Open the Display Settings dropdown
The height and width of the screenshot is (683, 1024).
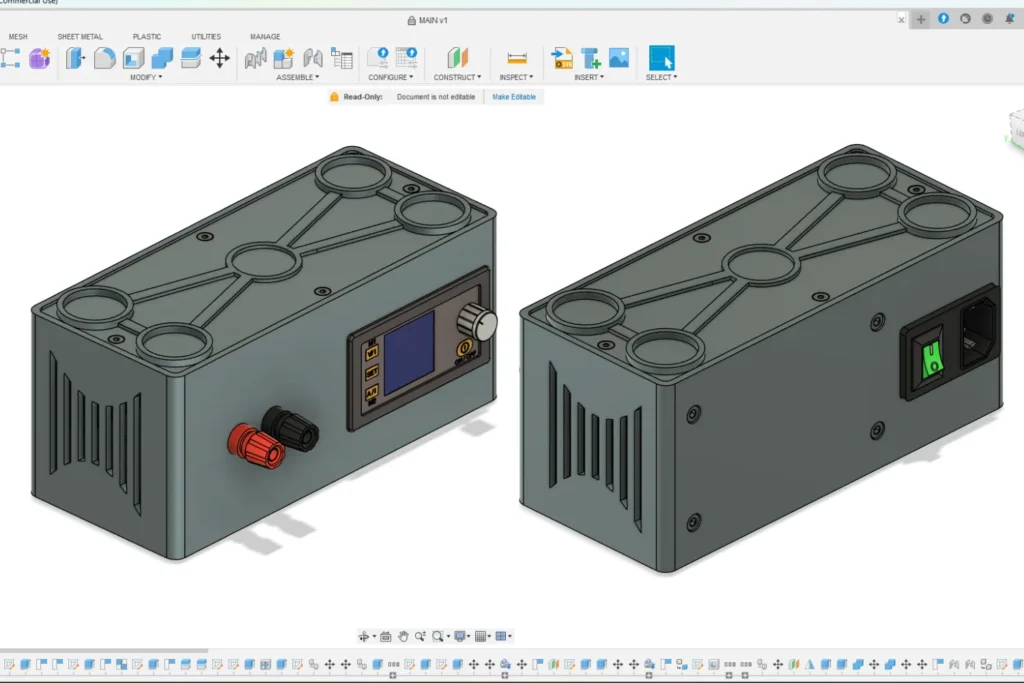tap(461, 636)
